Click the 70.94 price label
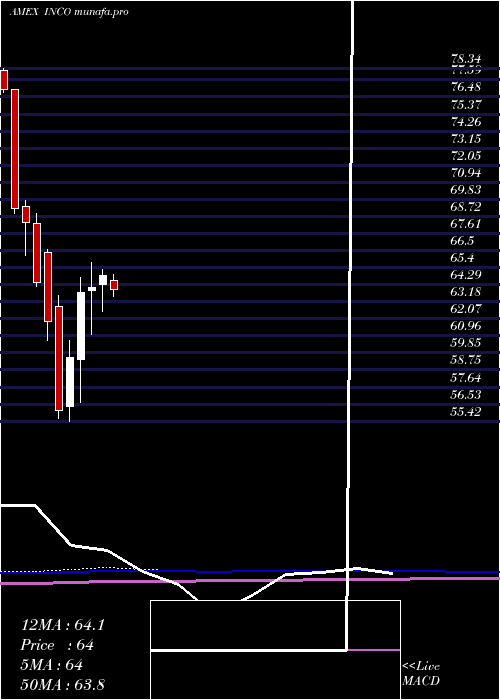Viewport: 500px width, 700px height. (466, 173)
